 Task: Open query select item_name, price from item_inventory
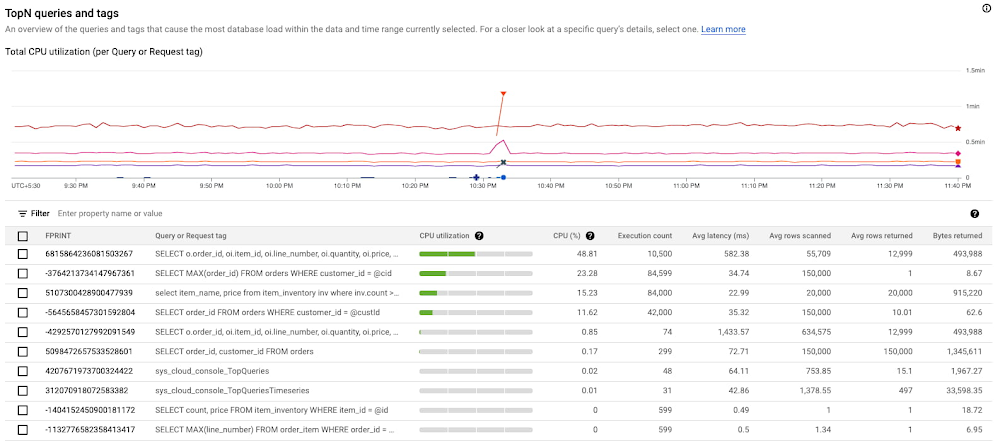pyautogui.click(x=277, y=293)
